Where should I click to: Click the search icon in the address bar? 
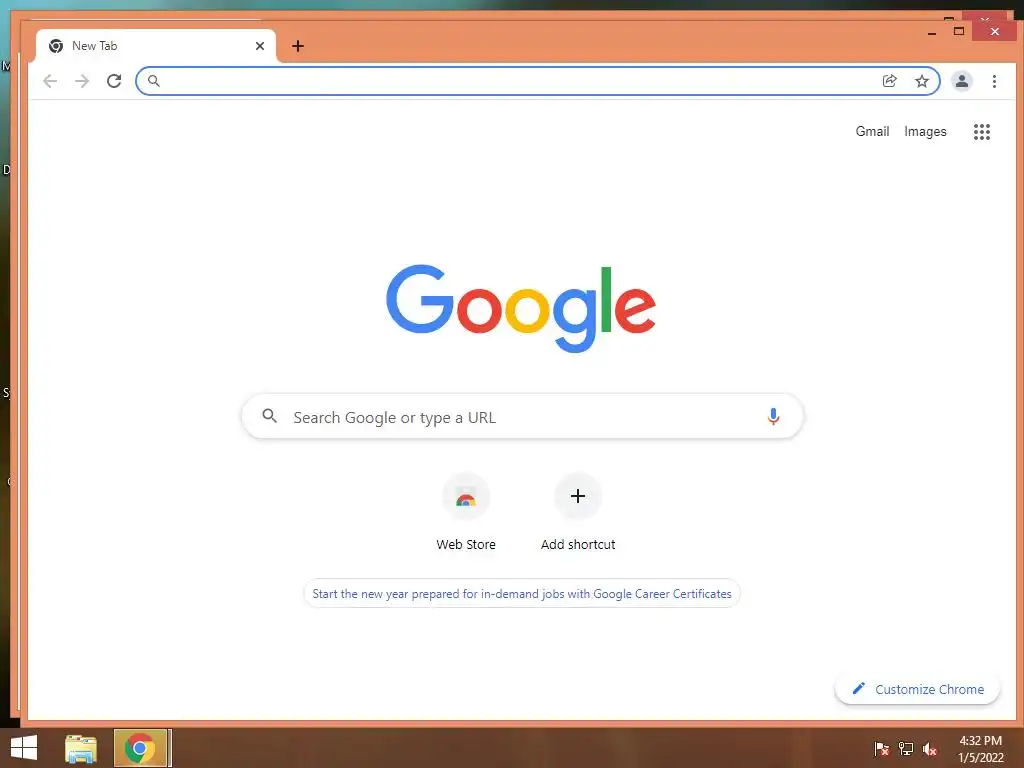(153, 81)
